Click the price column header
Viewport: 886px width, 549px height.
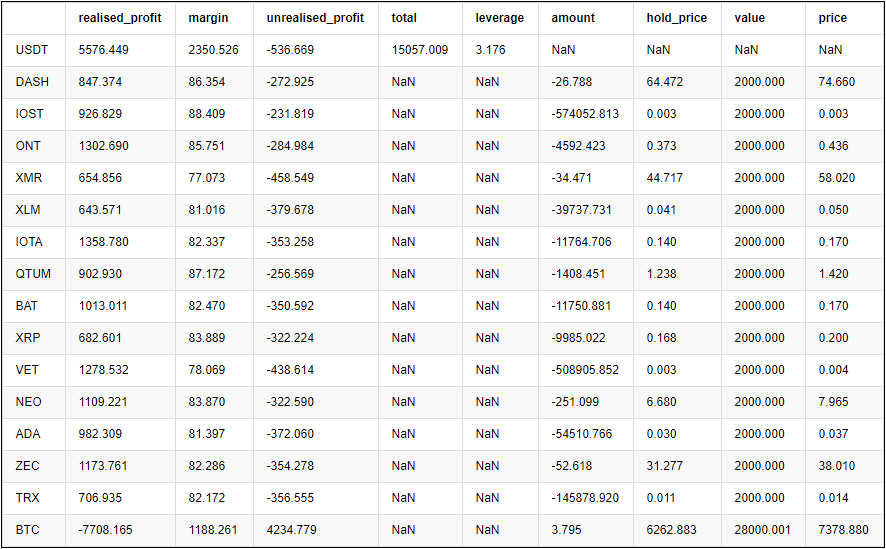[x=832, y=18]
